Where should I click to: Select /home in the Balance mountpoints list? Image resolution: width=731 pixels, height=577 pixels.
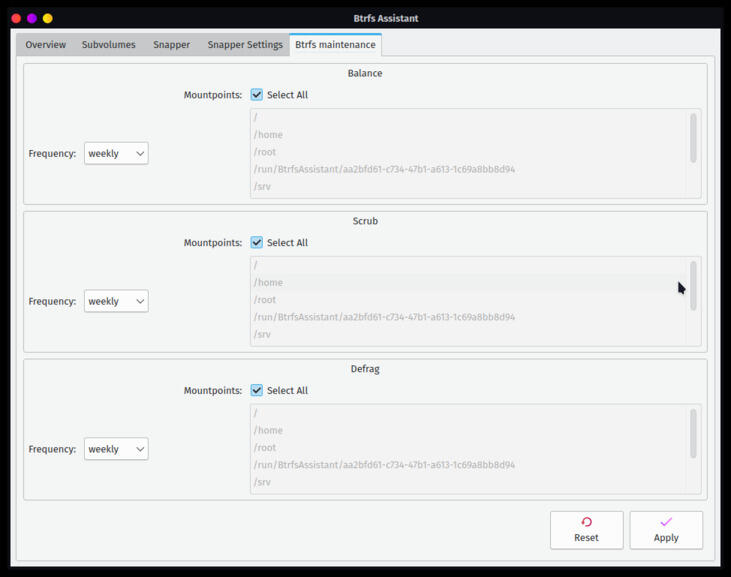pyautogui.click(x=469, y=135)
